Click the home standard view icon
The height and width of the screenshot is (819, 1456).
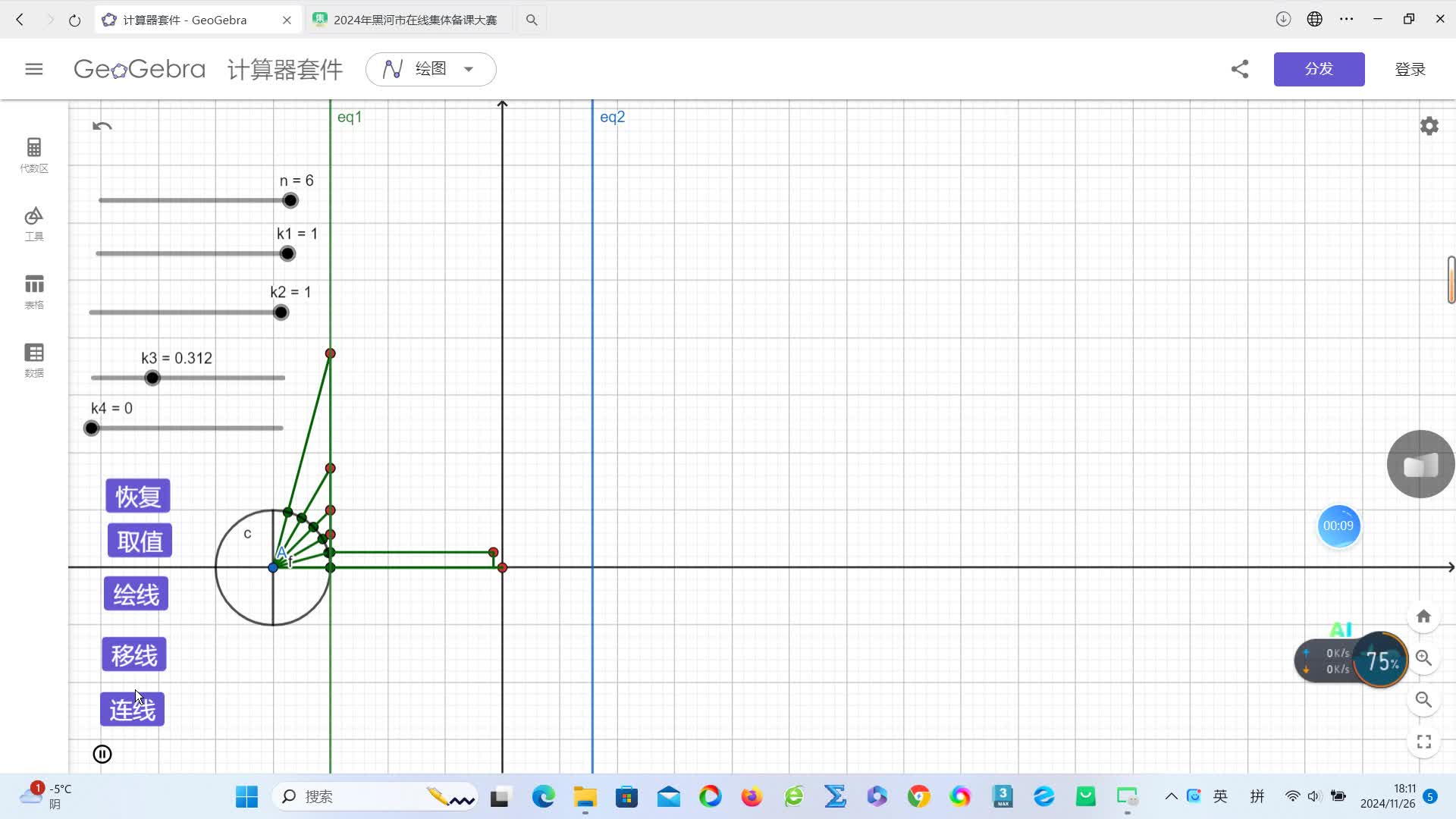(1423, 617)
